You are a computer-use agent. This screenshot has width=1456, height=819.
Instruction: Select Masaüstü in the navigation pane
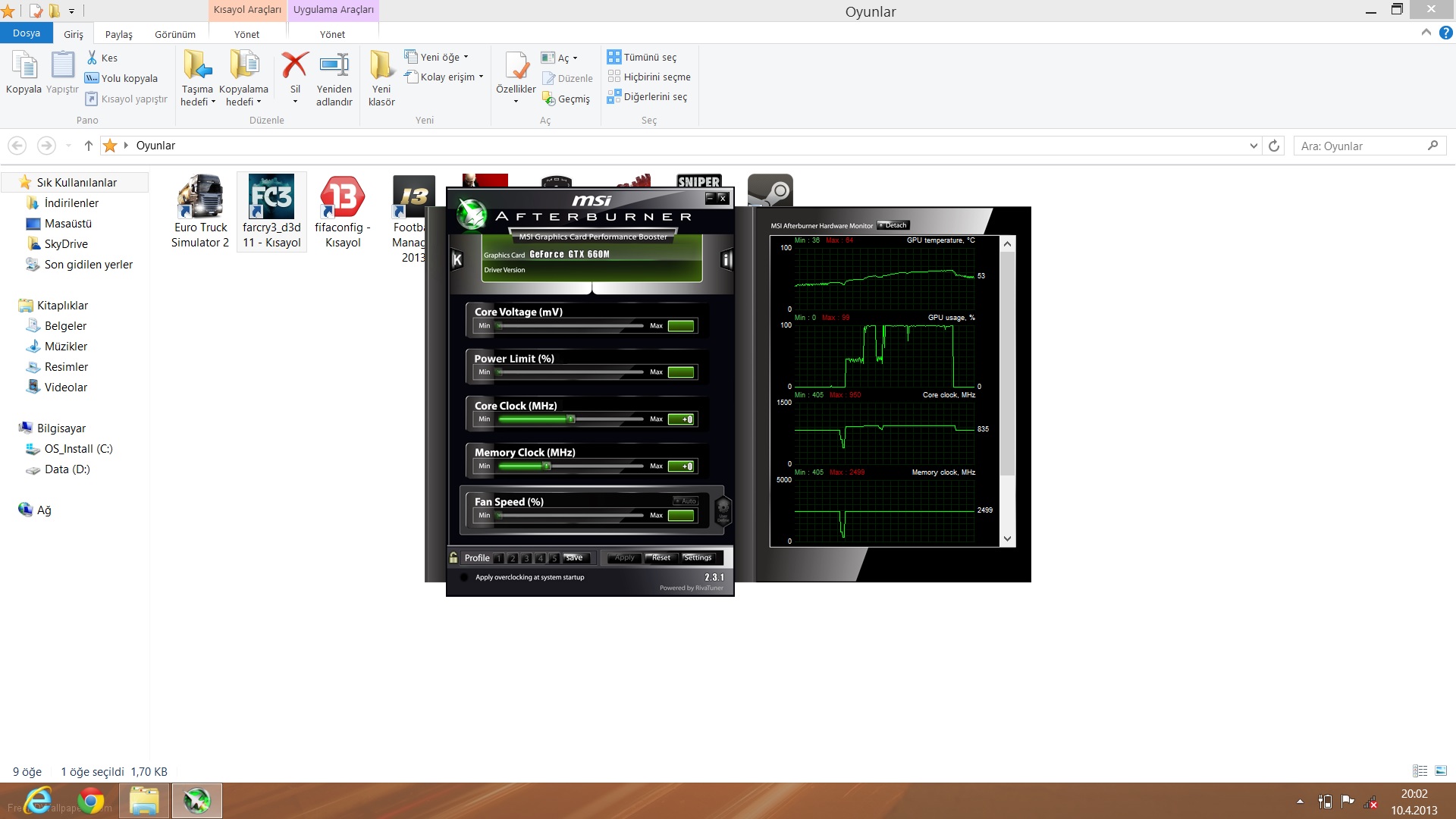click(68, 224)
